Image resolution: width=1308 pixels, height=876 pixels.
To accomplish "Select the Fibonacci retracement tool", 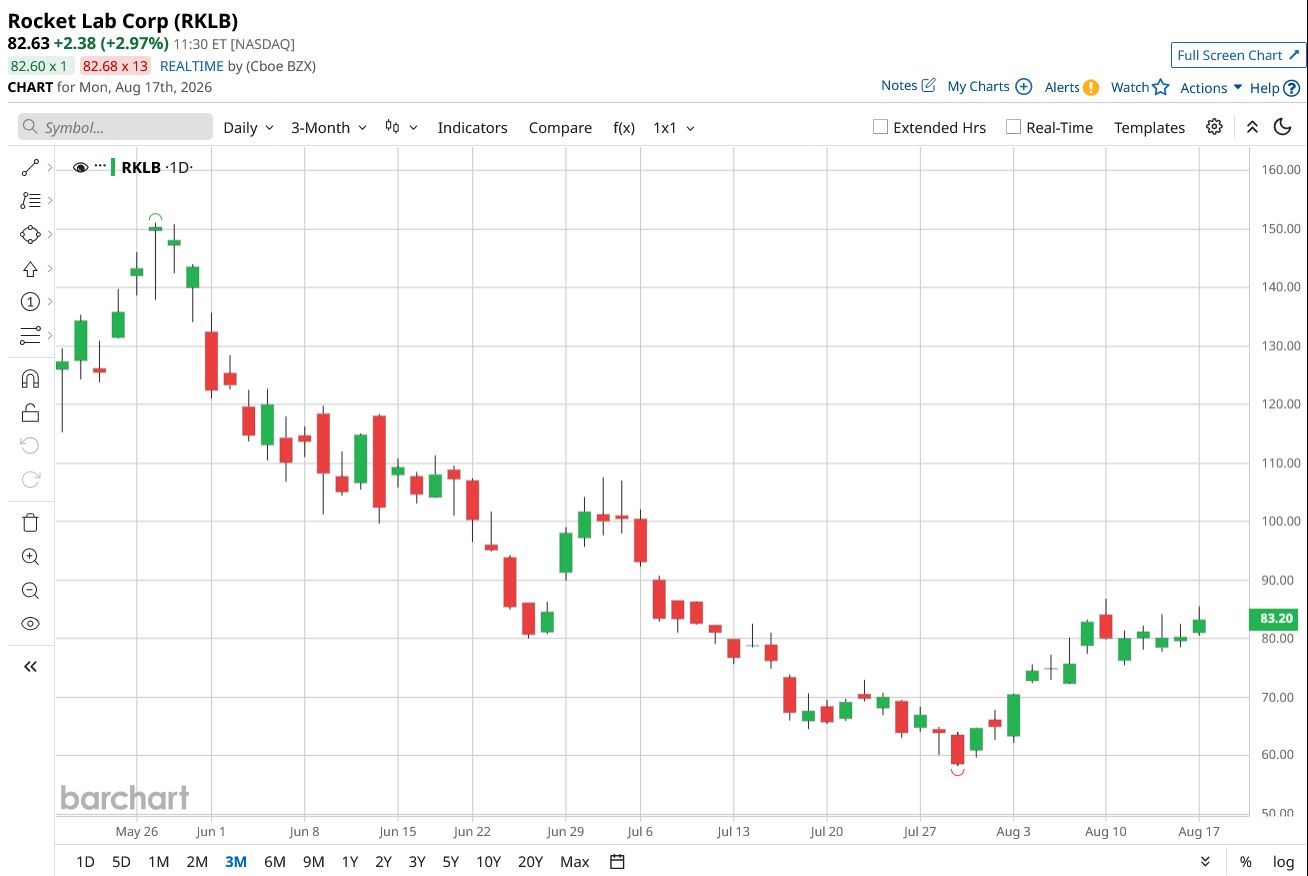I will (x=30, y=201).
